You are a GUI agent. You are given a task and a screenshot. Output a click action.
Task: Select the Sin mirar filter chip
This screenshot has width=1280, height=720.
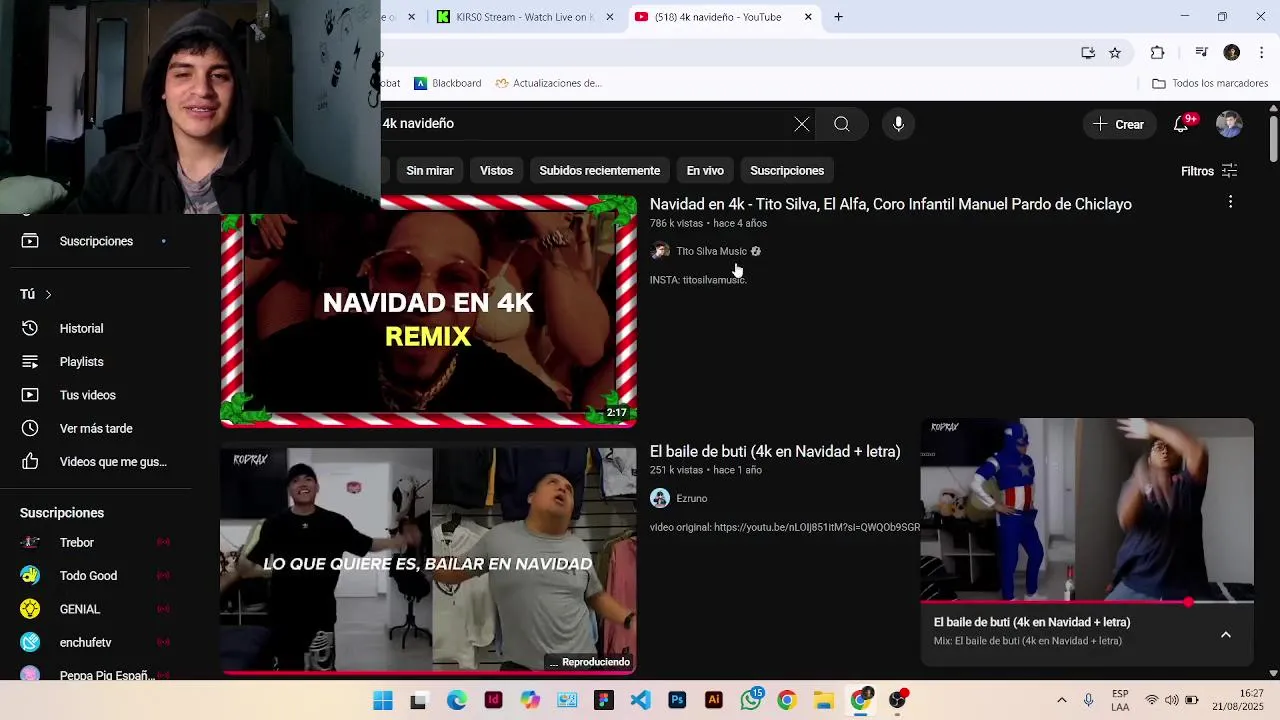click(x=430, y=171)
